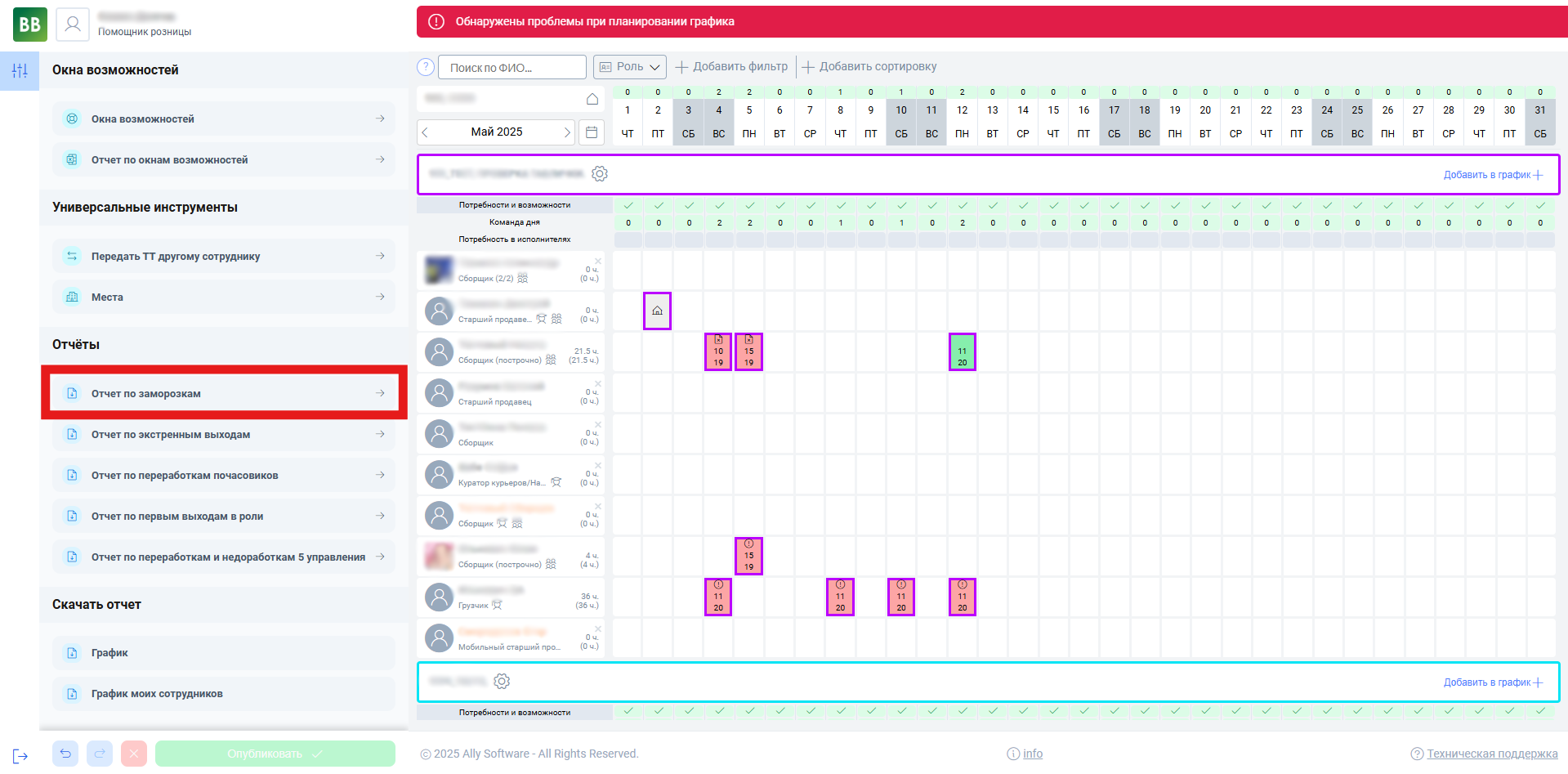Focus the Поиск по ФИО search field
The height and width of the screenshot is (774, 1568).
[512, 67]
